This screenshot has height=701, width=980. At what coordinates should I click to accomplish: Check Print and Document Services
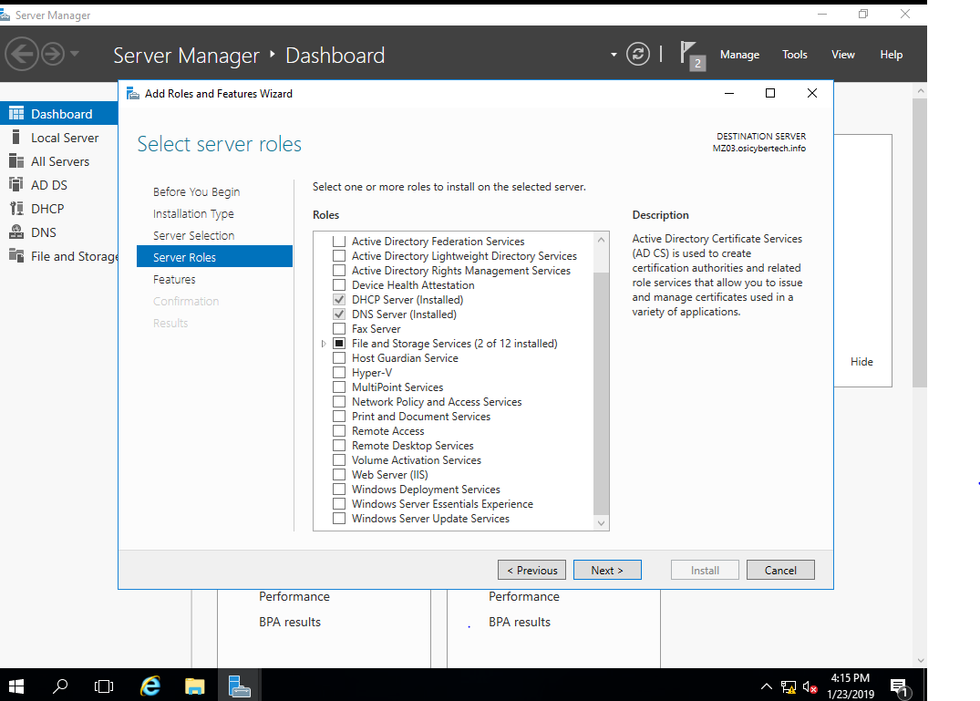(339, 416)
